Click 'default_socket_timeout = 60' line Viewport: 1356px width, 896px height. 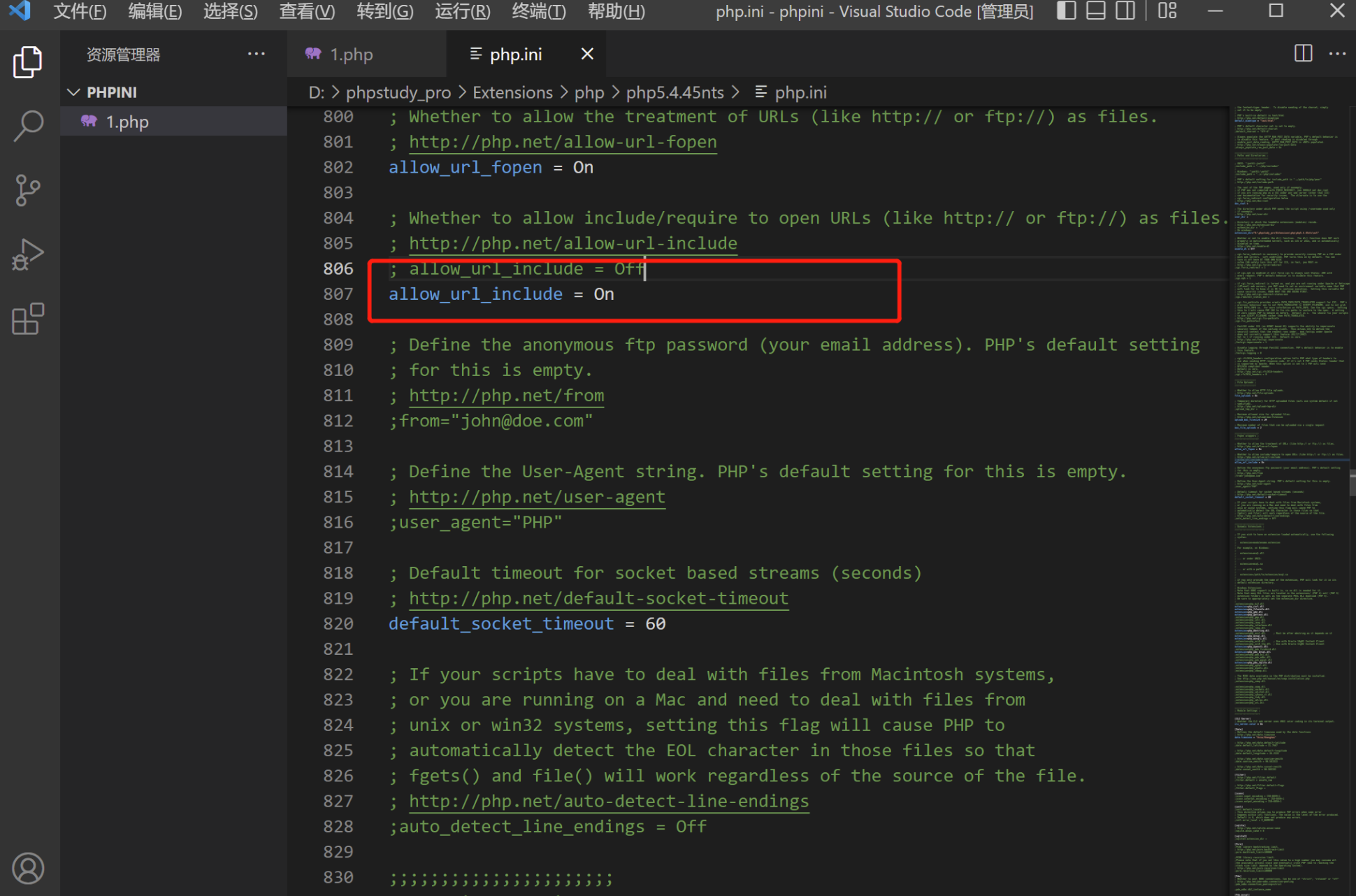[527, 623]
